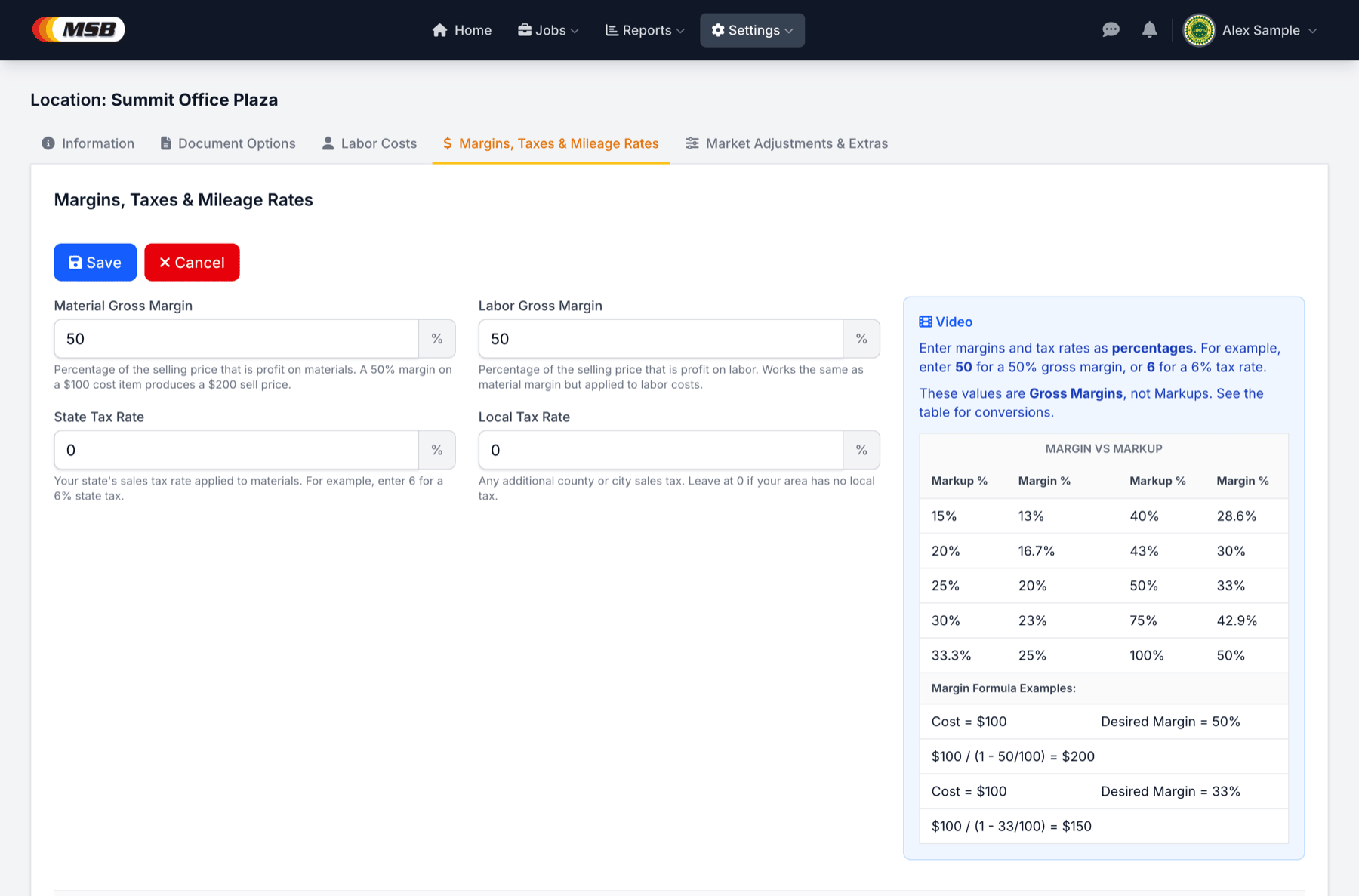Expand the Settings menu chevron
The height and width of the screenshot is (896, 1359).
789,31
